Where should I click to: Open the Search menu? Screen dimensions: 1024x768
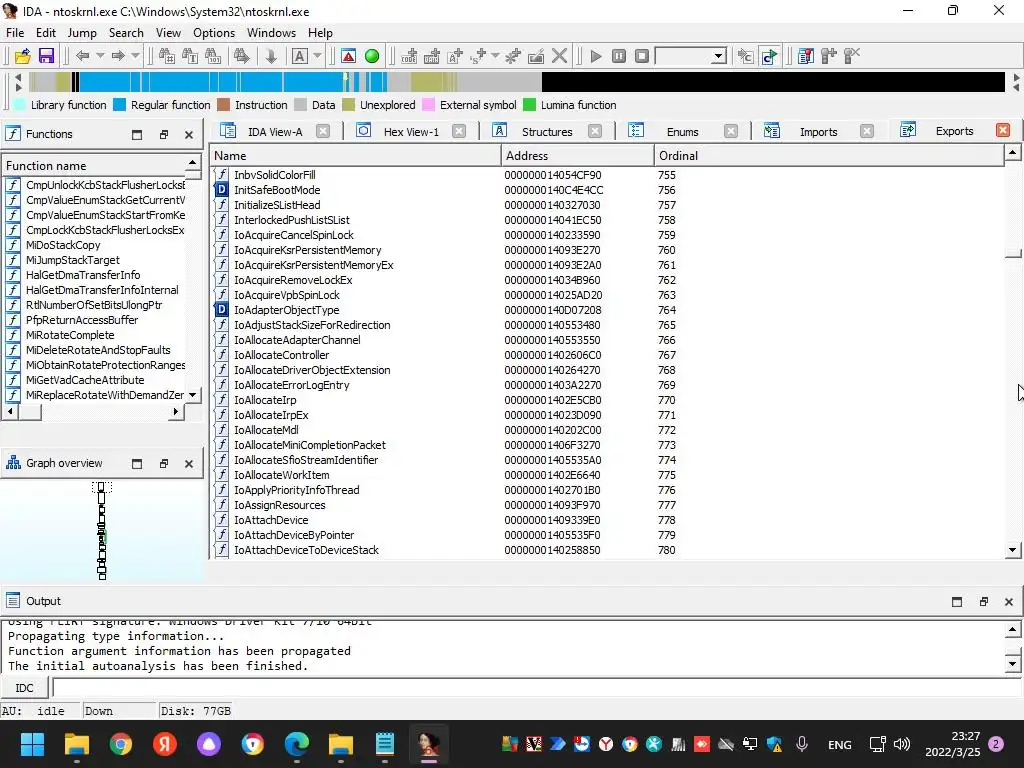tap(126, 33)
